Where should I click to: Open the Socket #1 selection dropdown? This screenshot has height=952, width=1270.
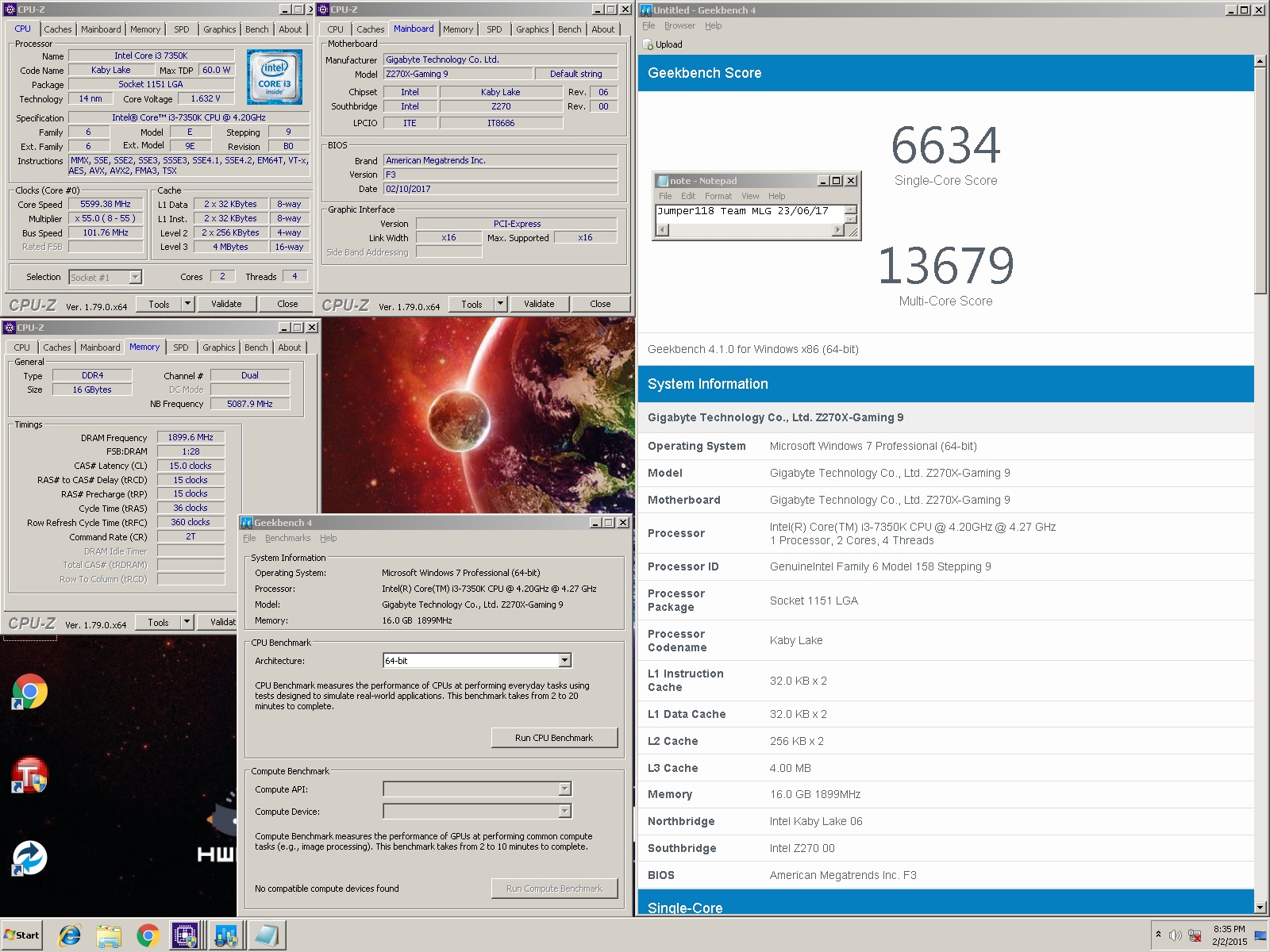pyautogui.click(x=135, y=277)
